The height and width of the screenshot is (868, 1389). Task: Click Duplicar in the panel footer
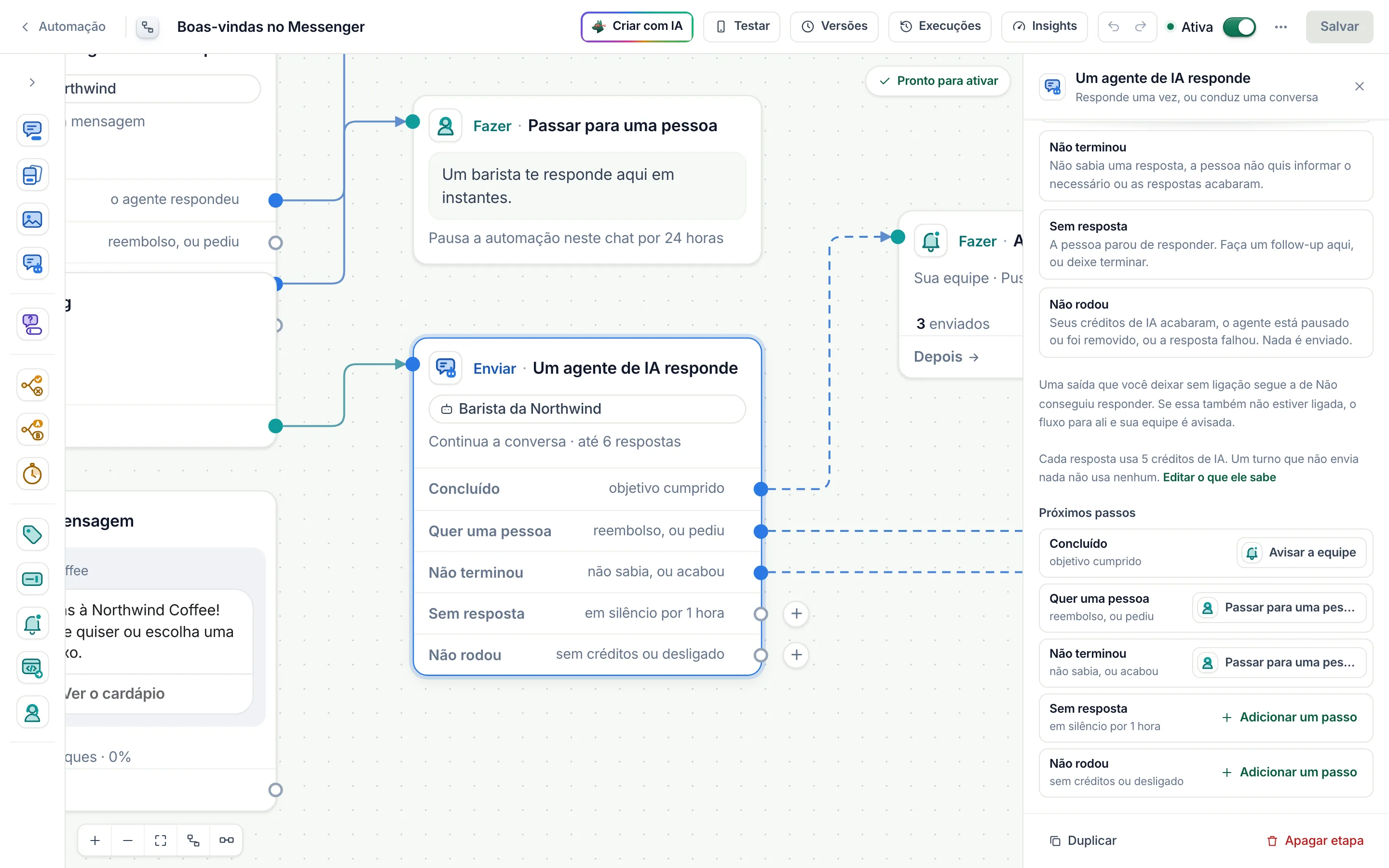[x=1083, y=841]
